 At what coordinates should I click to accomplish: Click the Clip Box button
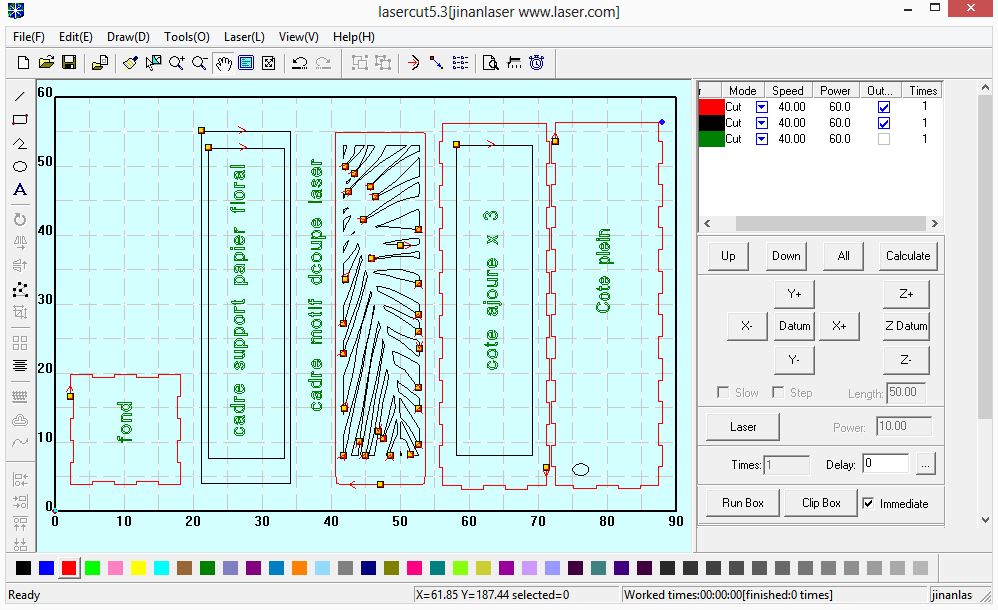click(x=821, y=503)
